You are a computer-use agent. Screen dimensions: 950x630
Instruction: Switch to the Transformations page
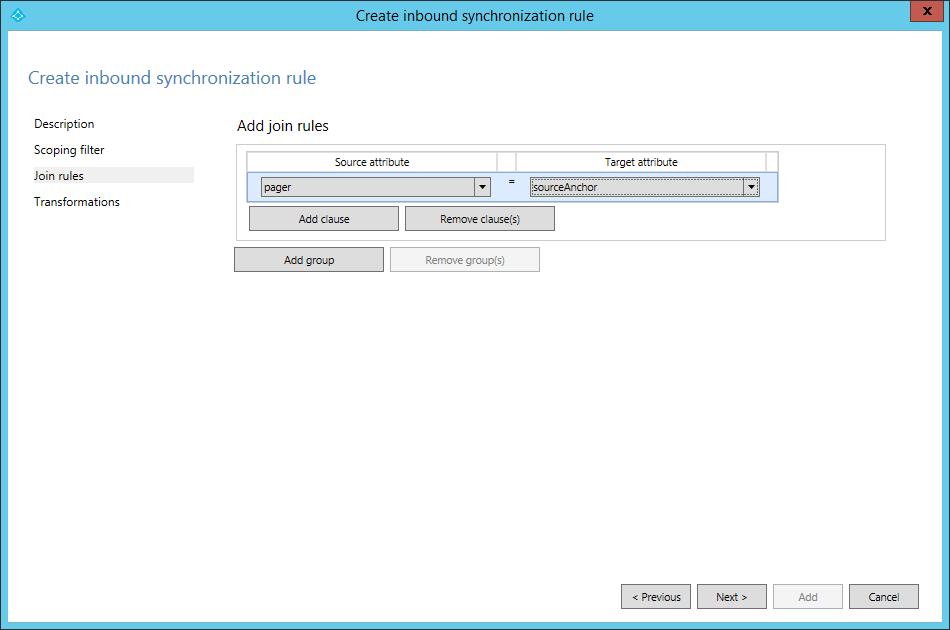(x=77, y=202)
